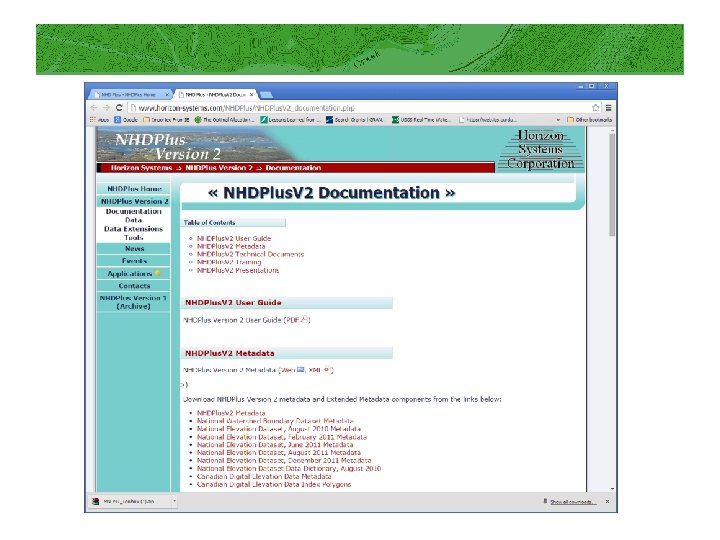Open National Elevation Dataset August 2011 Metadata

279,452
